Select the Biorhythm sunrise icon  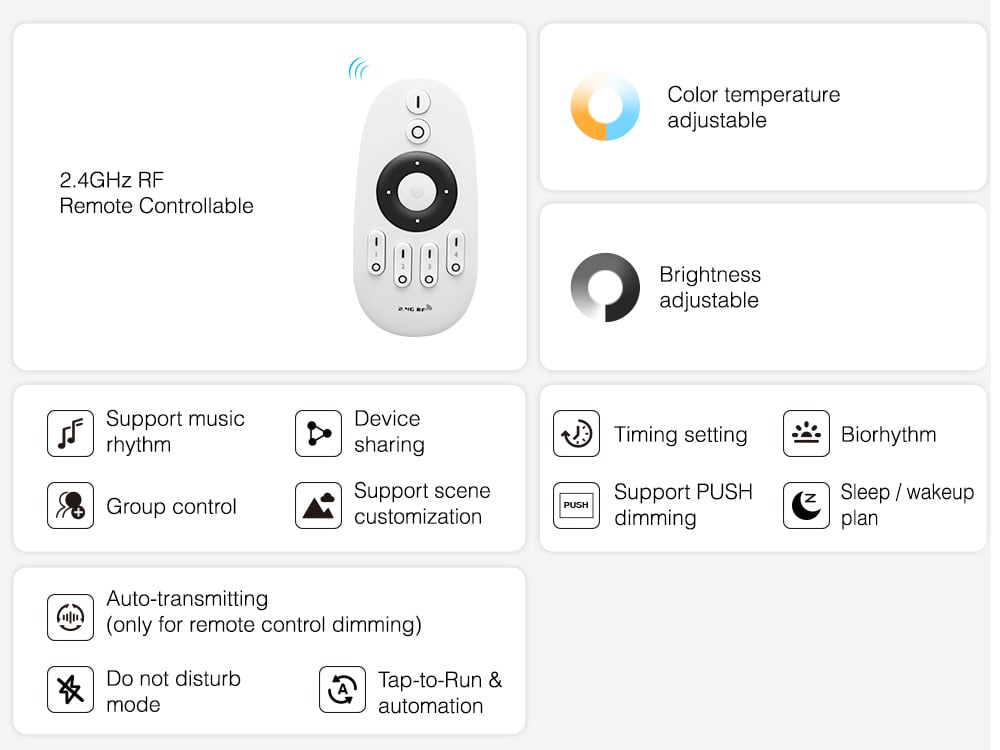[x=806, y=434]
